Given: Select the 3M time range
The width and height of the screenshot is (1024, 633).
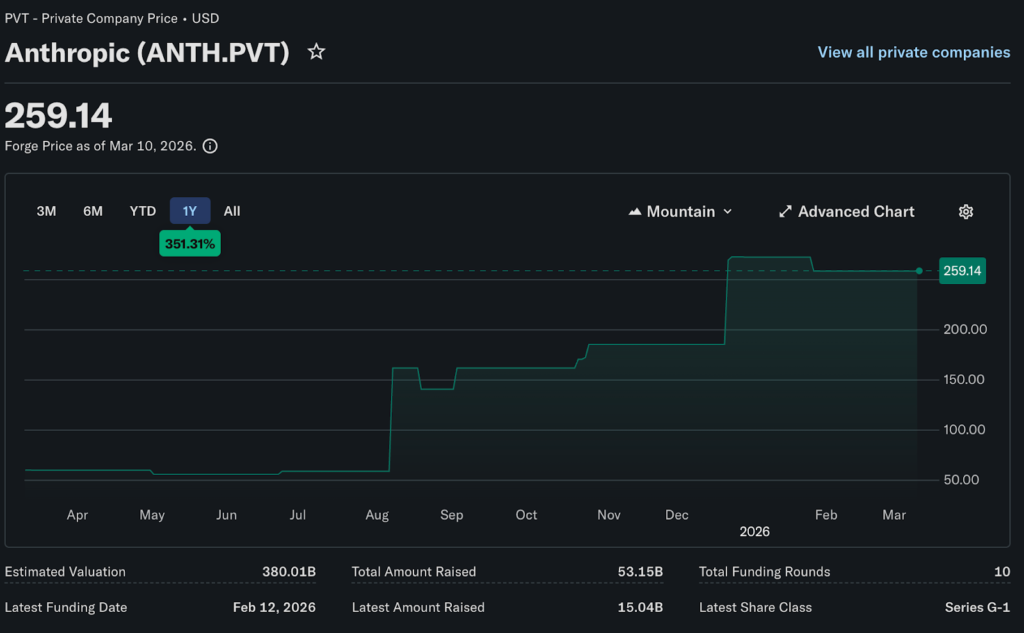Looking at the screenshot, I should (x=46, y=211).
